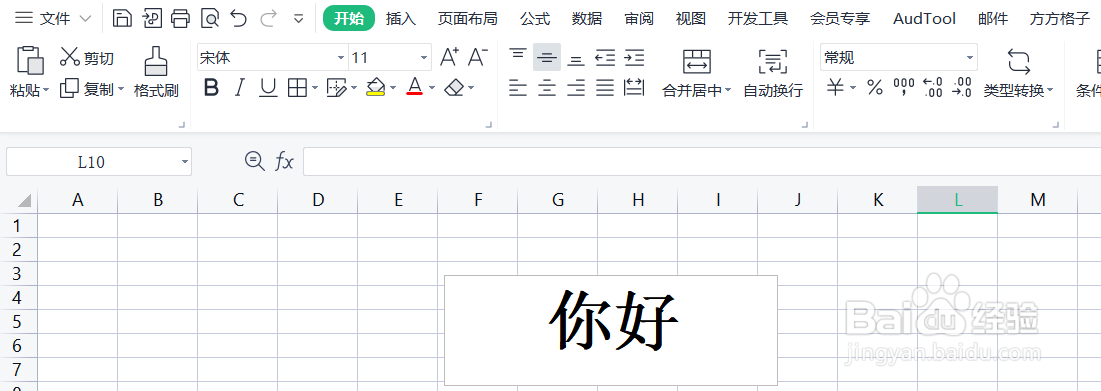Image resolution: width=1101 pixels, height=391 pixels.
Task: Apply distributed alignment icon
Action: 634,88
